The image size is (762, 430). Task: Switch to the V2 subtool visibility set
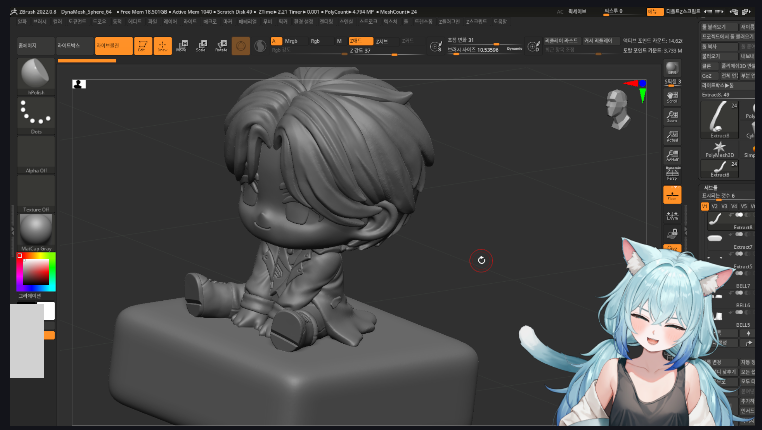tap(714, 206)
